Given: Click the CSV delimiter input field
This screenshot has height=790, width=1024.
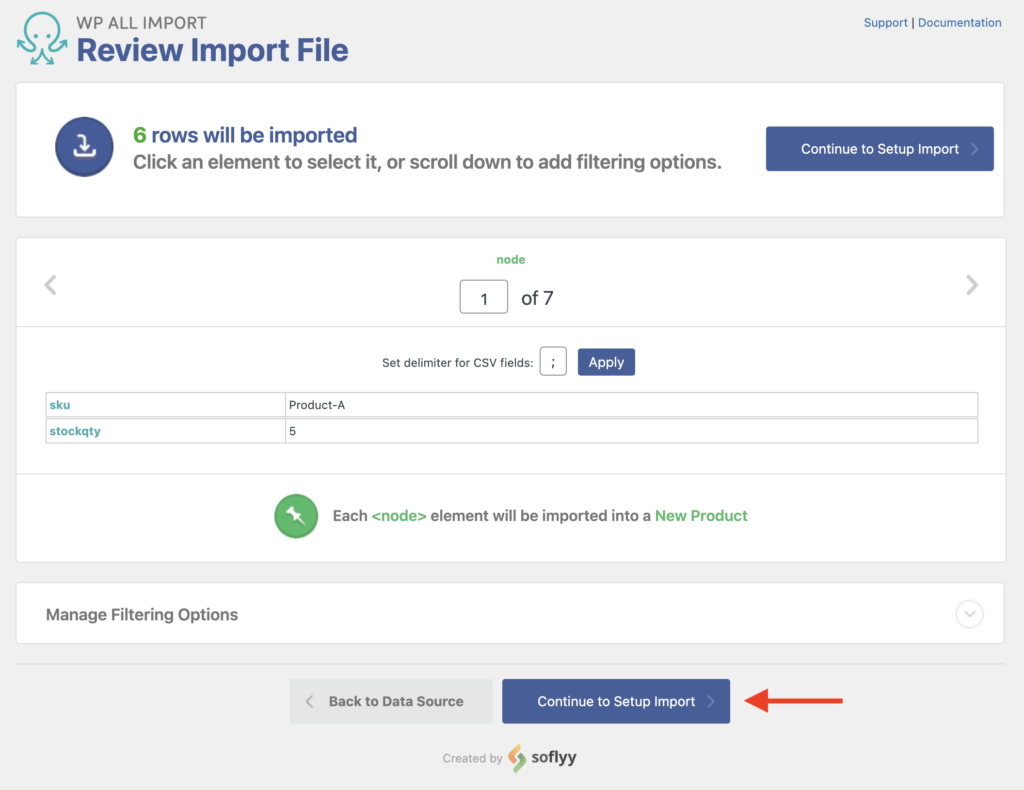Looking at the screenshot, I should tap(553, 361).
